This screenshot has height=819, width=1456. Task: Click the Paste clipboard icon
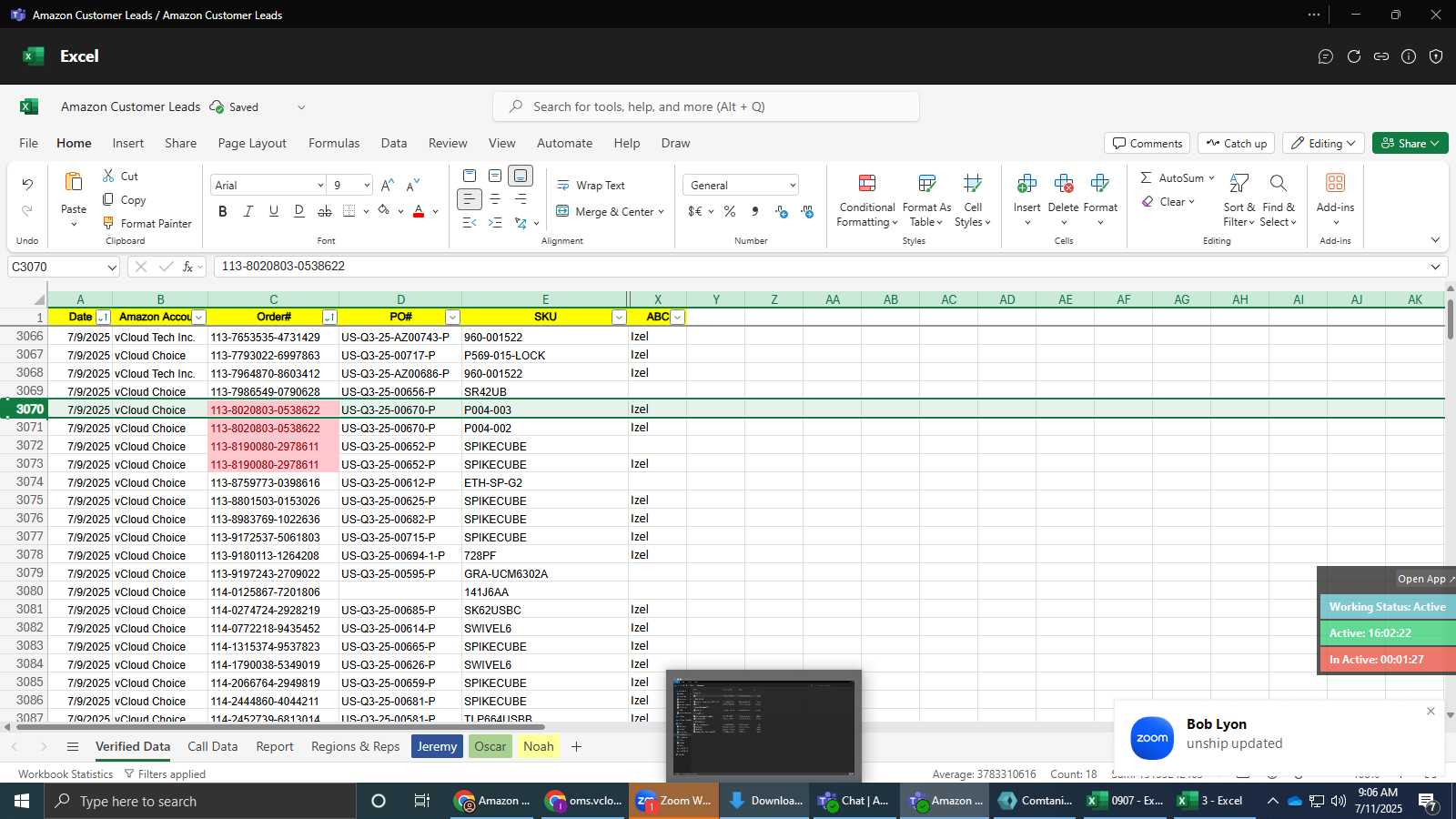pyautogui.click(x=74, y=181)
